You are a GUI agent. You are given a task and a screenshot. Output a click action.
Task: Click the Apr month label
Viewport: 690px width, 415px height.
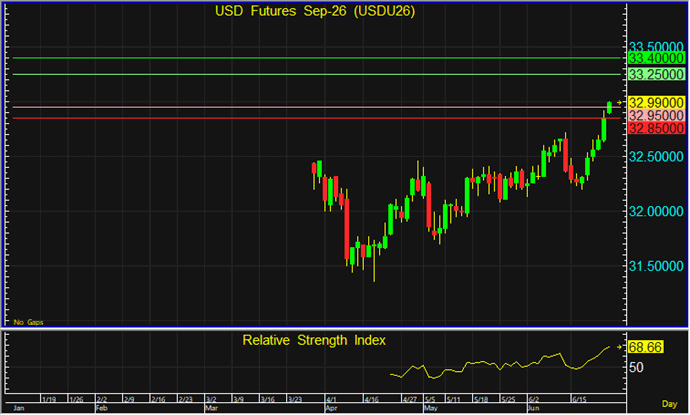pos(331,408)
